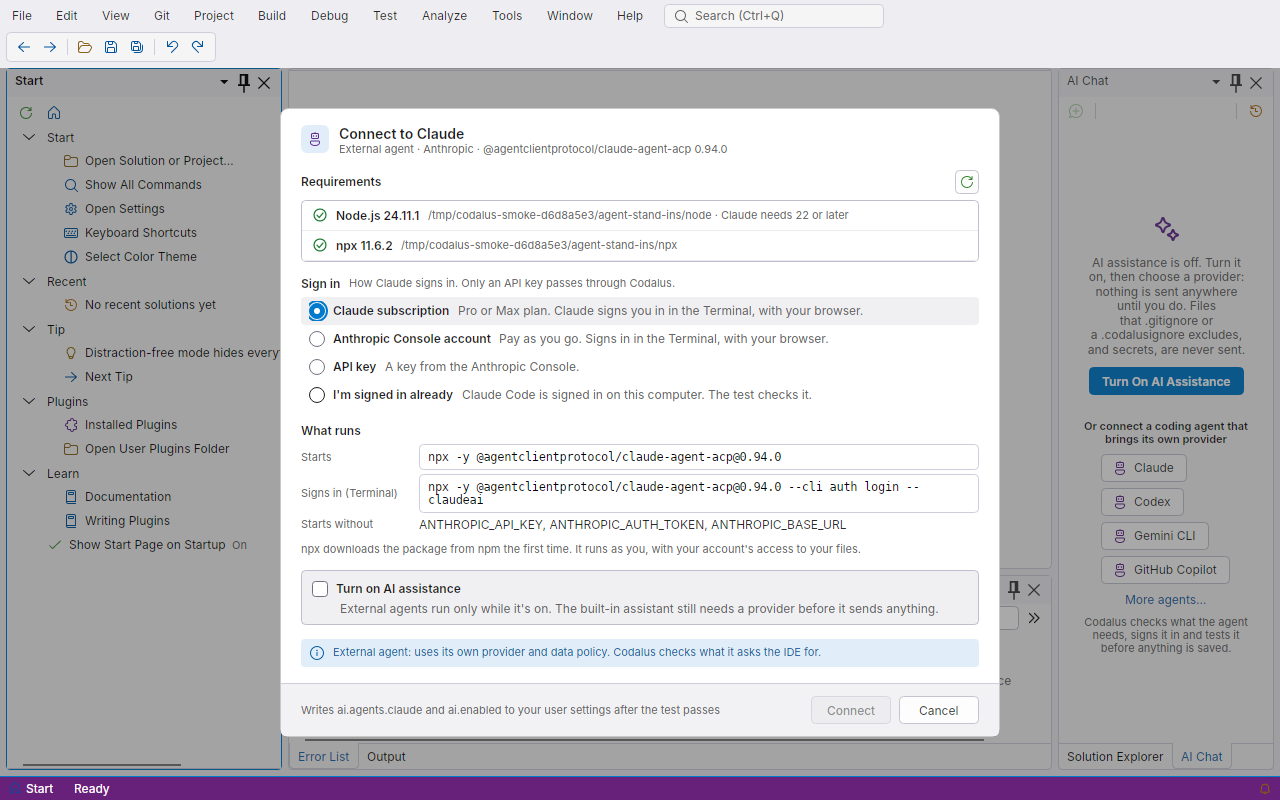1280x800 pixels.
Task: Refresh the Start panel with the reload icon
Action: (27, 113)
